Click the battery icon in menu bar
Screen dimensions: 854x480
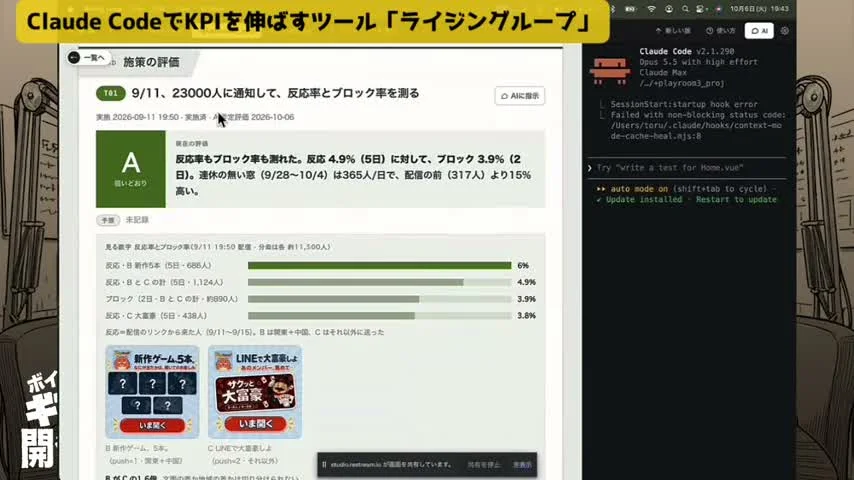pyautogui.click(x=630, y=9)
